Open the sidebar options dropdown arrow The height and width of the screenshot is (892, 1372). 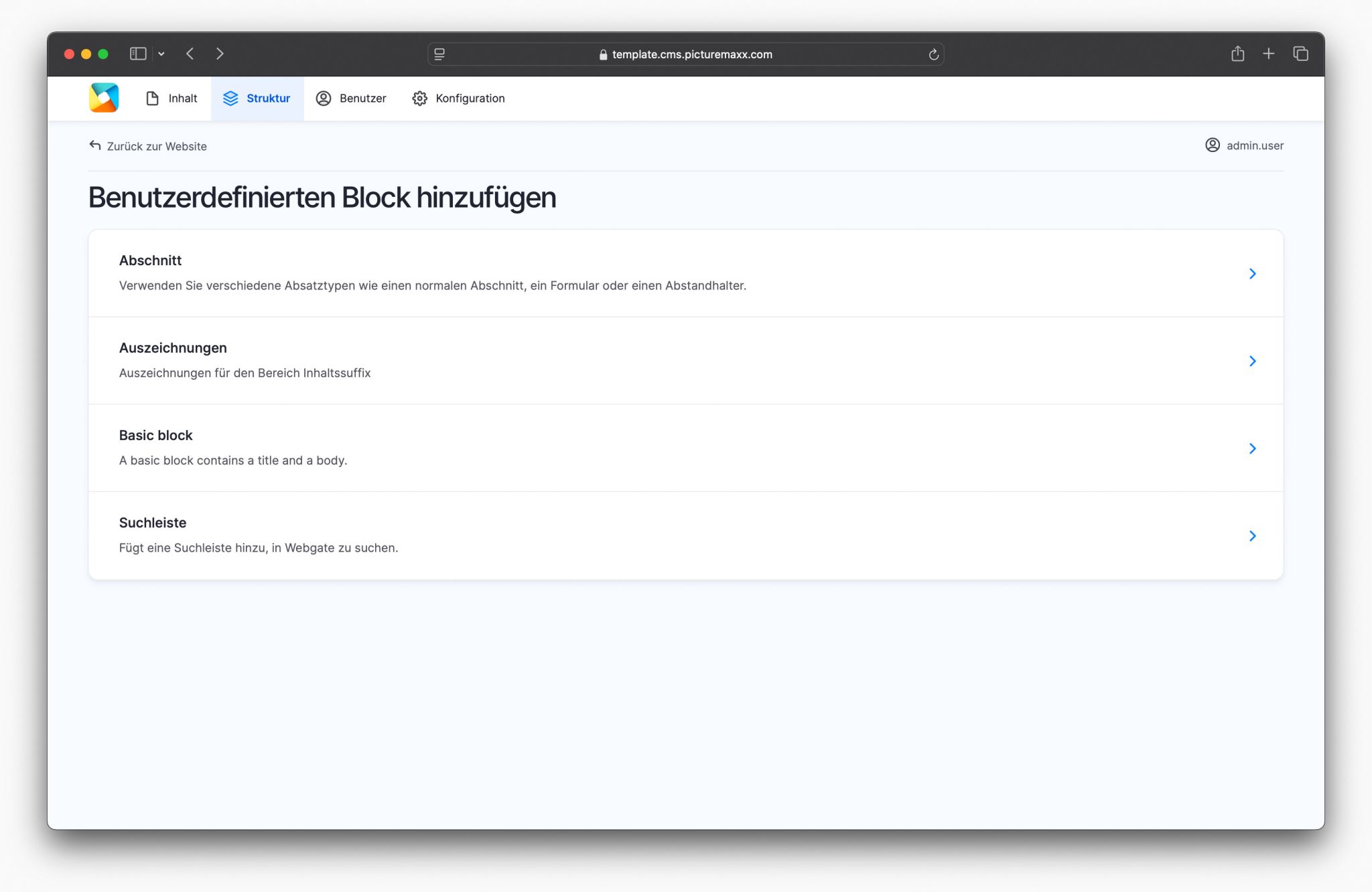(161, 54)
